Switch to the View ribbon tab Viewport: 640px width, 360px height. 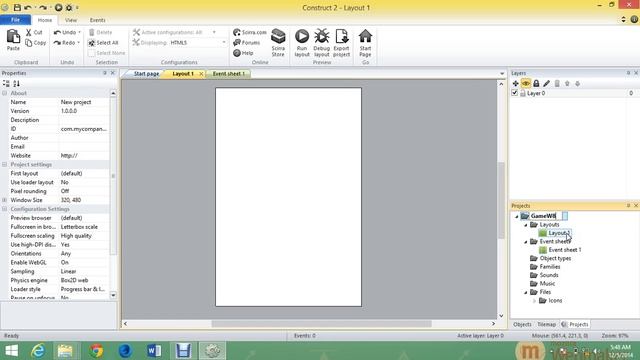[71, 20]
